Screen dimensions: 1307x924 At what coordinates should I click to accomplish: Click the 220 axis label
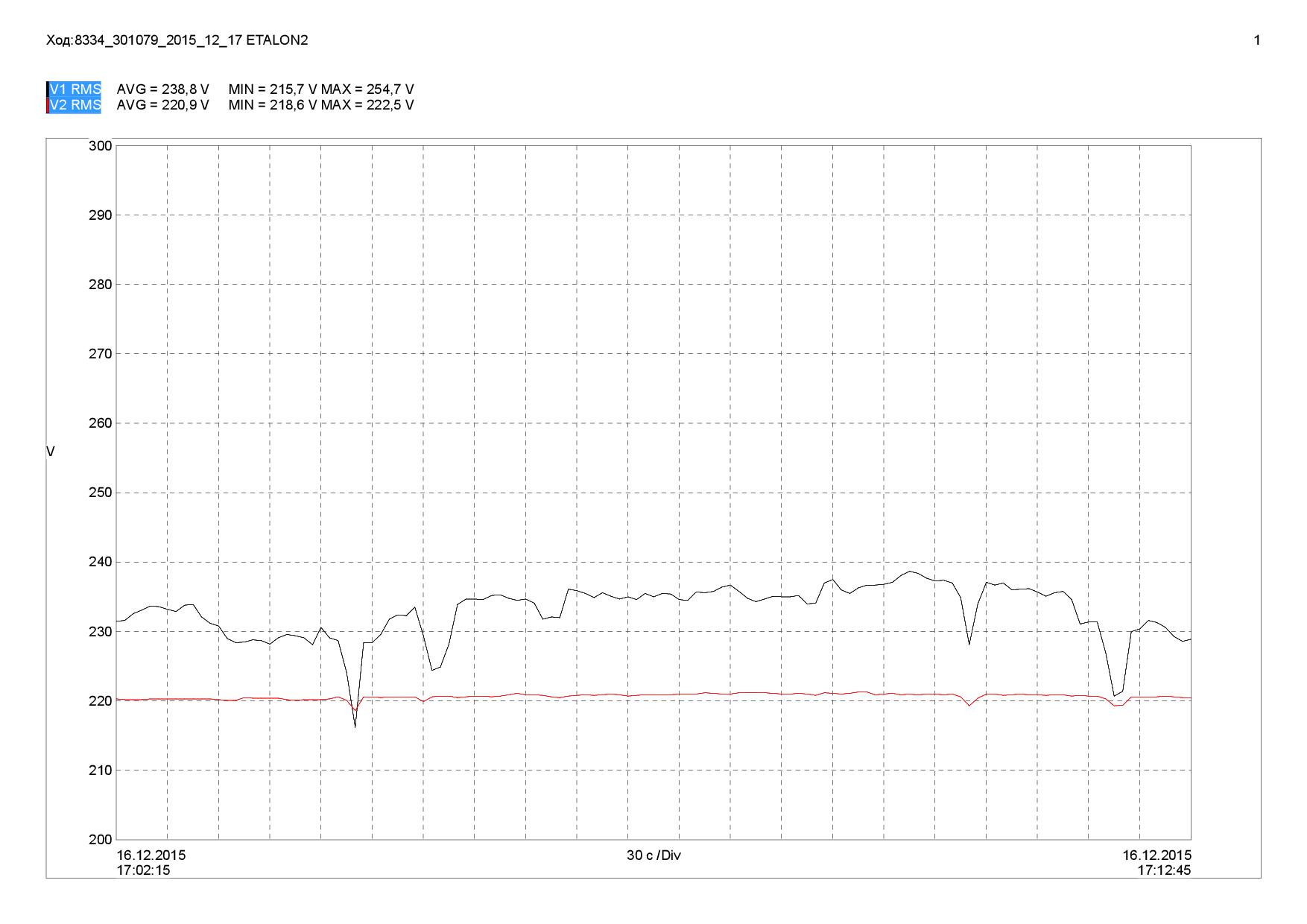[101, 700]
